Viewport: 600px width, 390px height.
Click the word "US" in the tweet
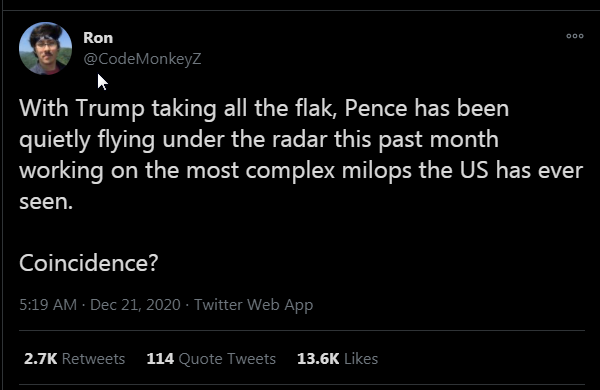pyautogui.click(x=474, y=170)
